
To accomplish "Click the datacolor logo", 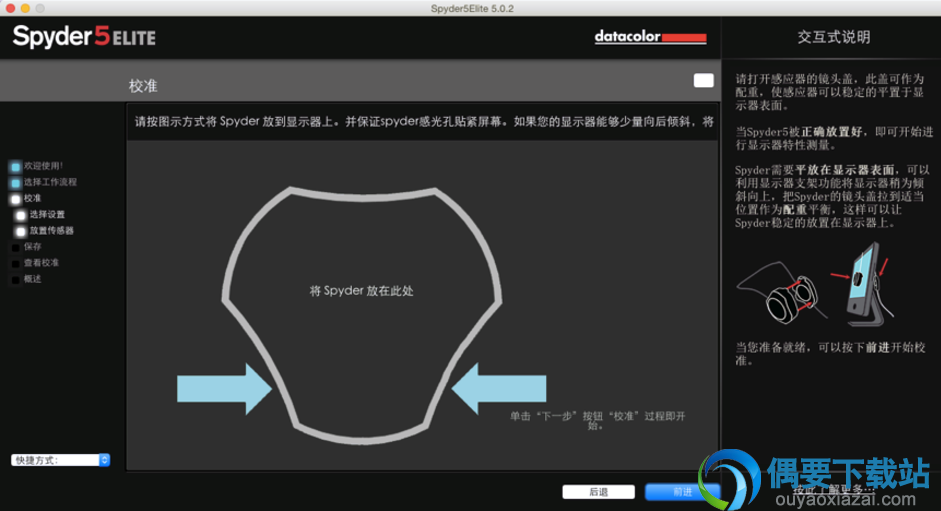I will coord(651,37).
